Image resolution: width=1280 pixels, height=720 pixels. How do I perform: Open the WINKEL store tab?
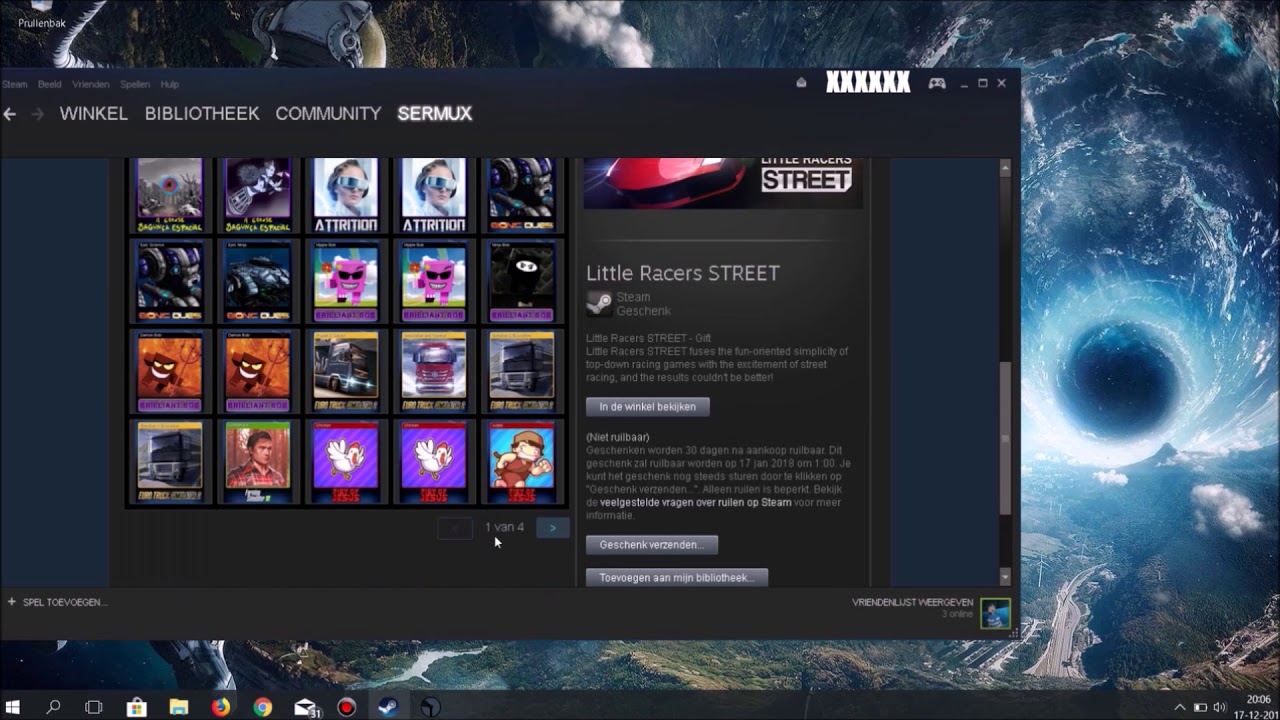93,114
